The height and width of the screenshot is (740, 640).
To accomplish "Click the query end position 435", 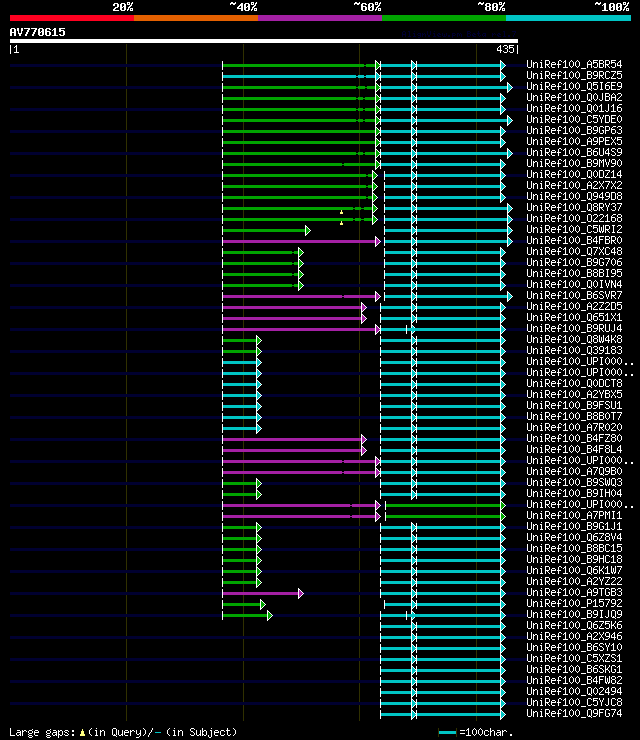I will 505,49.
